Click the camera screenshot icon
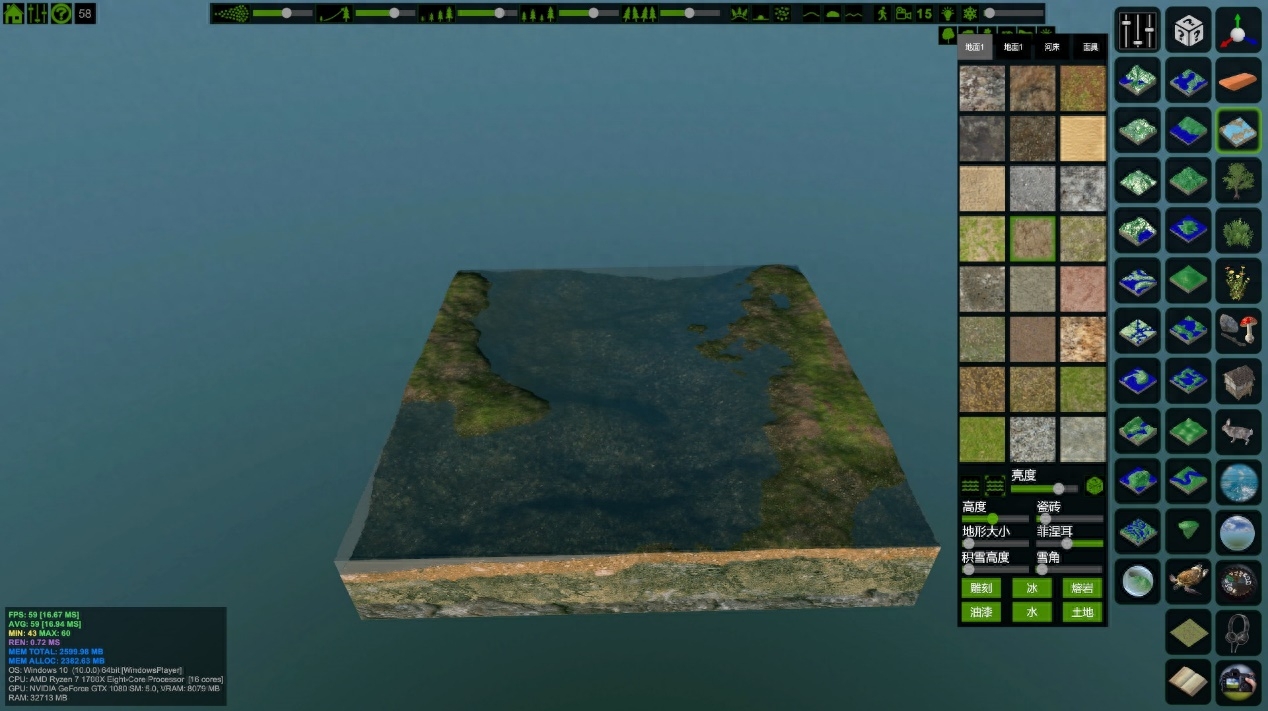The width and height of the screenshot is (1268, 711). tap(1238, 681)
